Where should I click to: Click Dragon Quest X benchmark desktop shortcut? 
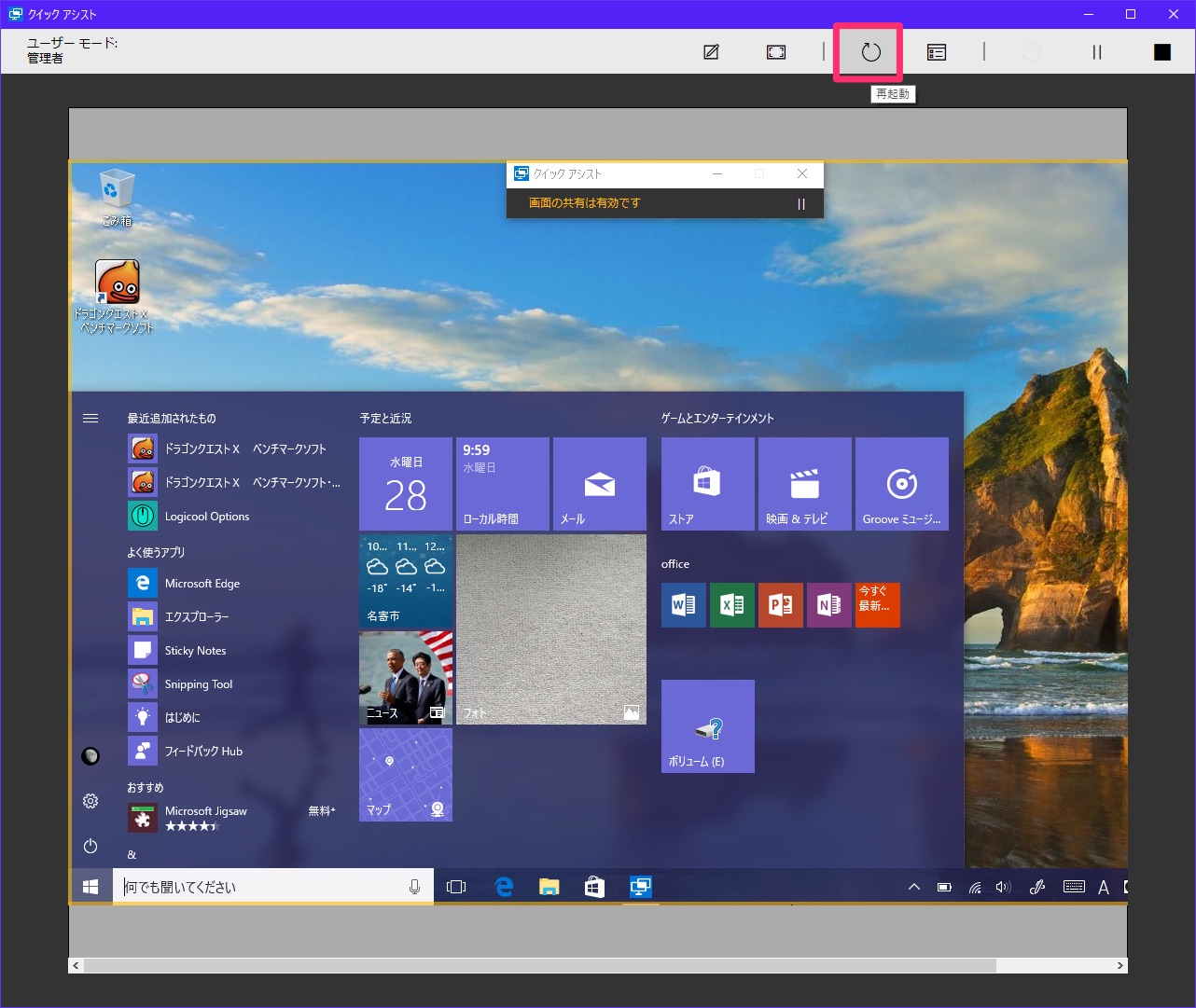pyautogui.click(x=117, y=297)
